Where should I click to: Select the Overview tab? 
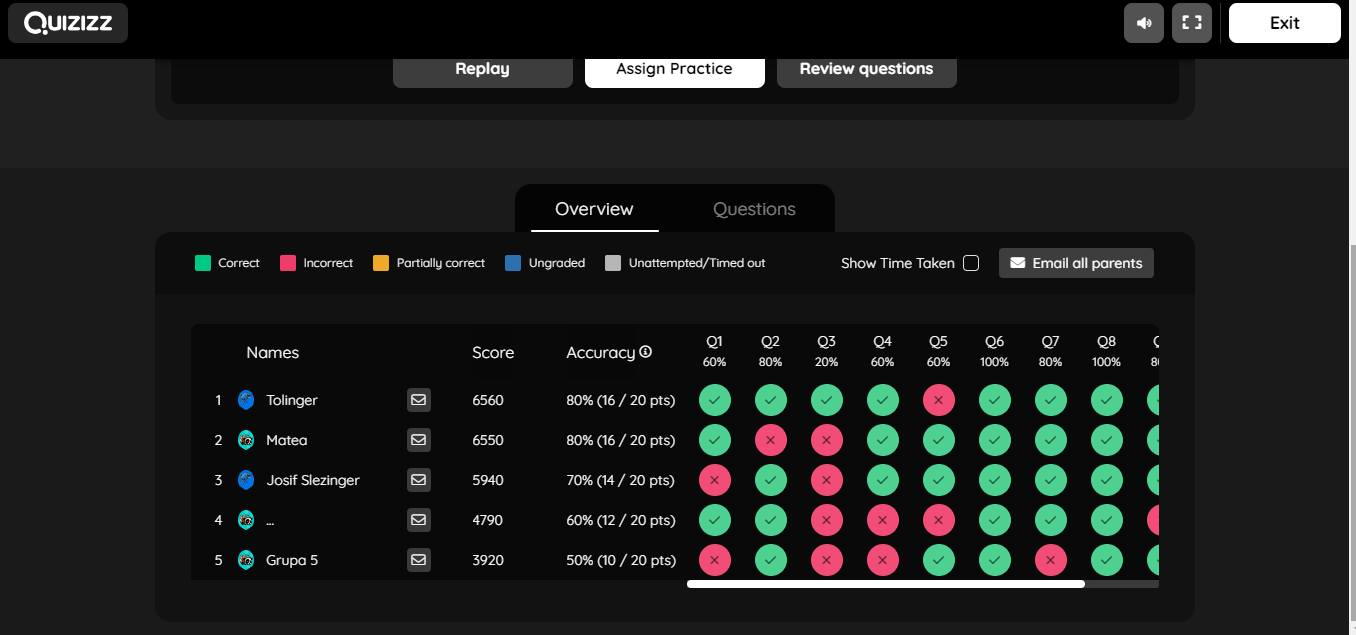594,209
